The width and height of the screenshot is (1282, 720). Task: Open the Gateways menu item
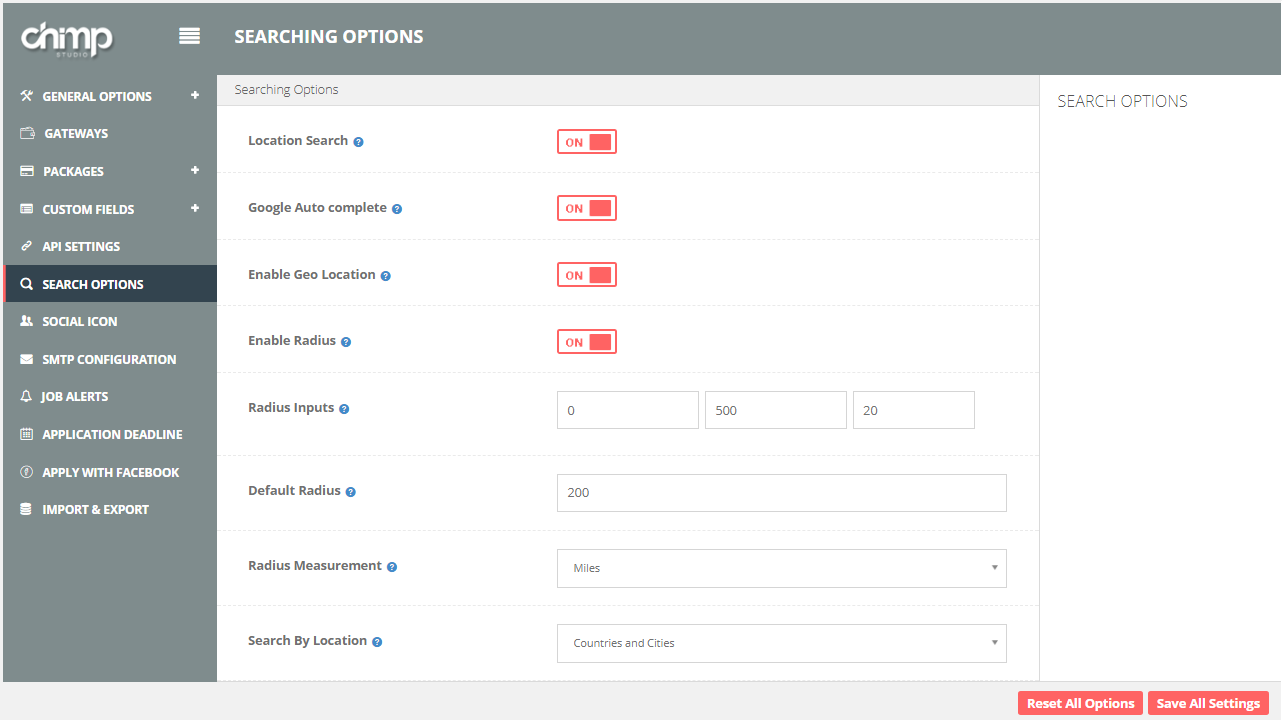coord(76,134)
